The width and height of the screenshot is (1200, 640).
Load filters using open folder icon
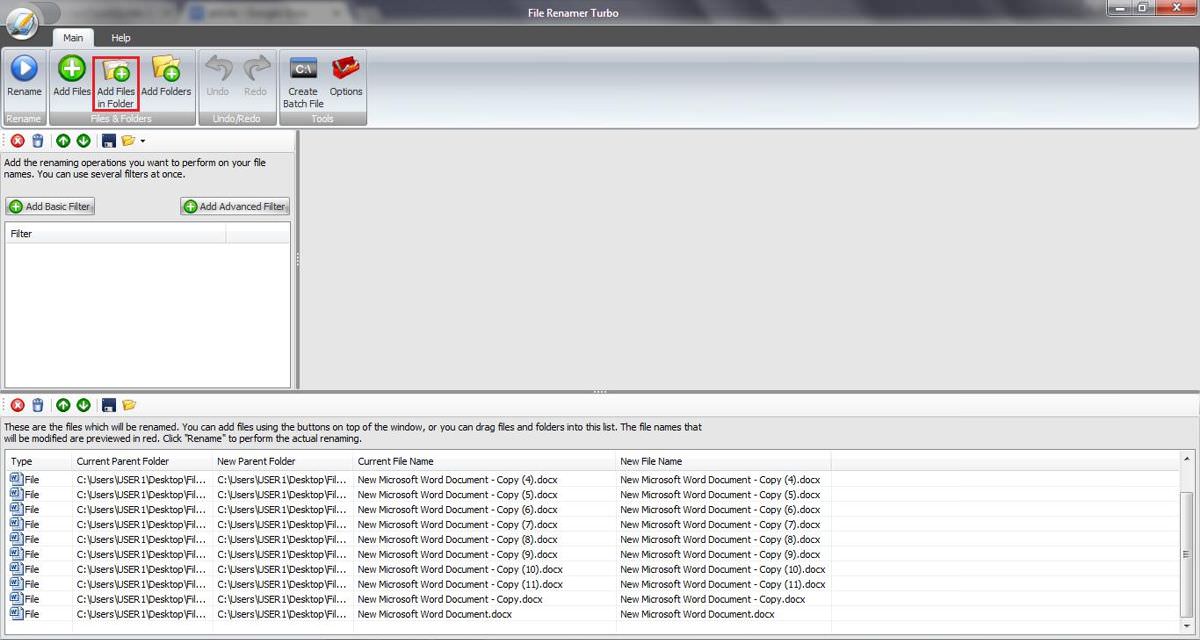point(128,140)
